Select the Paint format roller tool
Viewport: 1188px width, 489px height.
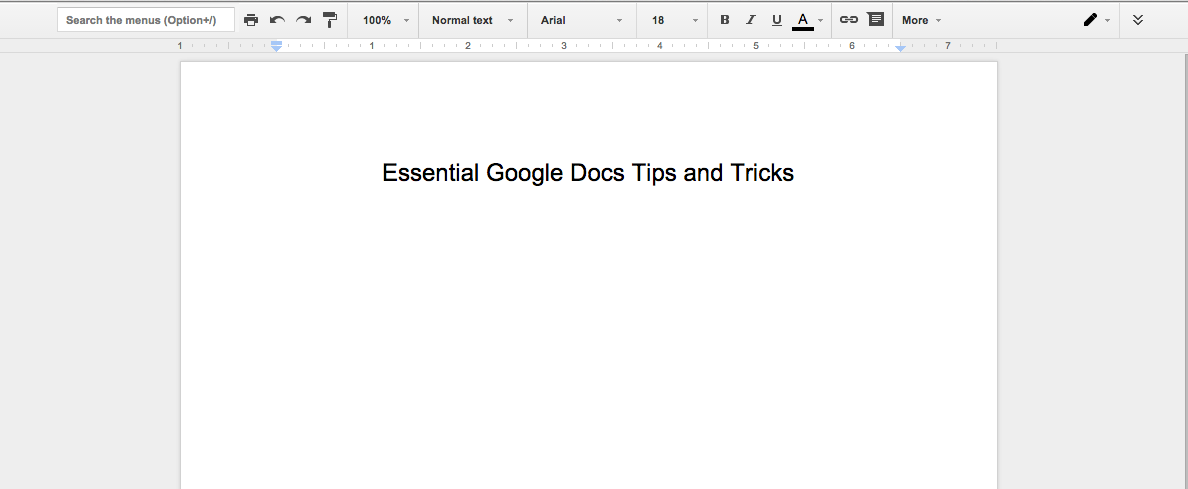[x=330, y=20]
